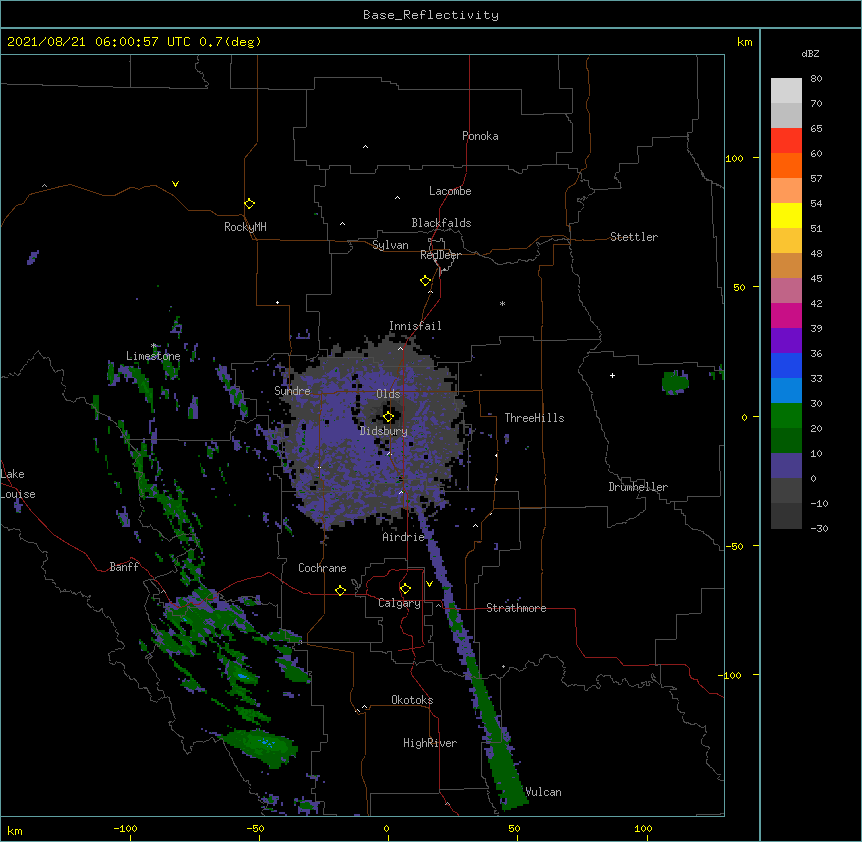
Task: Click the white asterisk marker above Limestone
Action: point(154,346)
